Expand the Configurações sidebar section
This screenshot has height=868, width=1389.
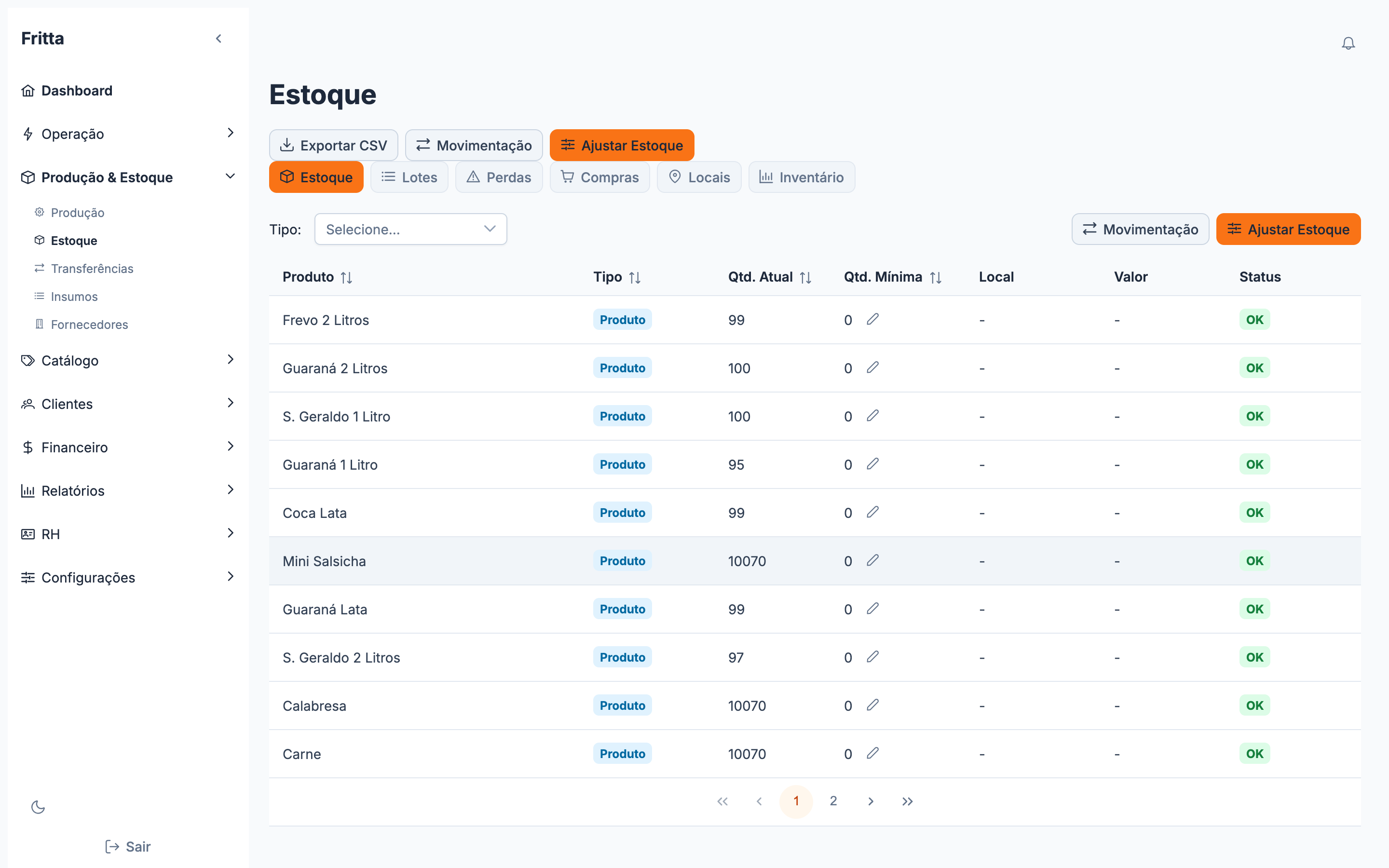[128, 577]
